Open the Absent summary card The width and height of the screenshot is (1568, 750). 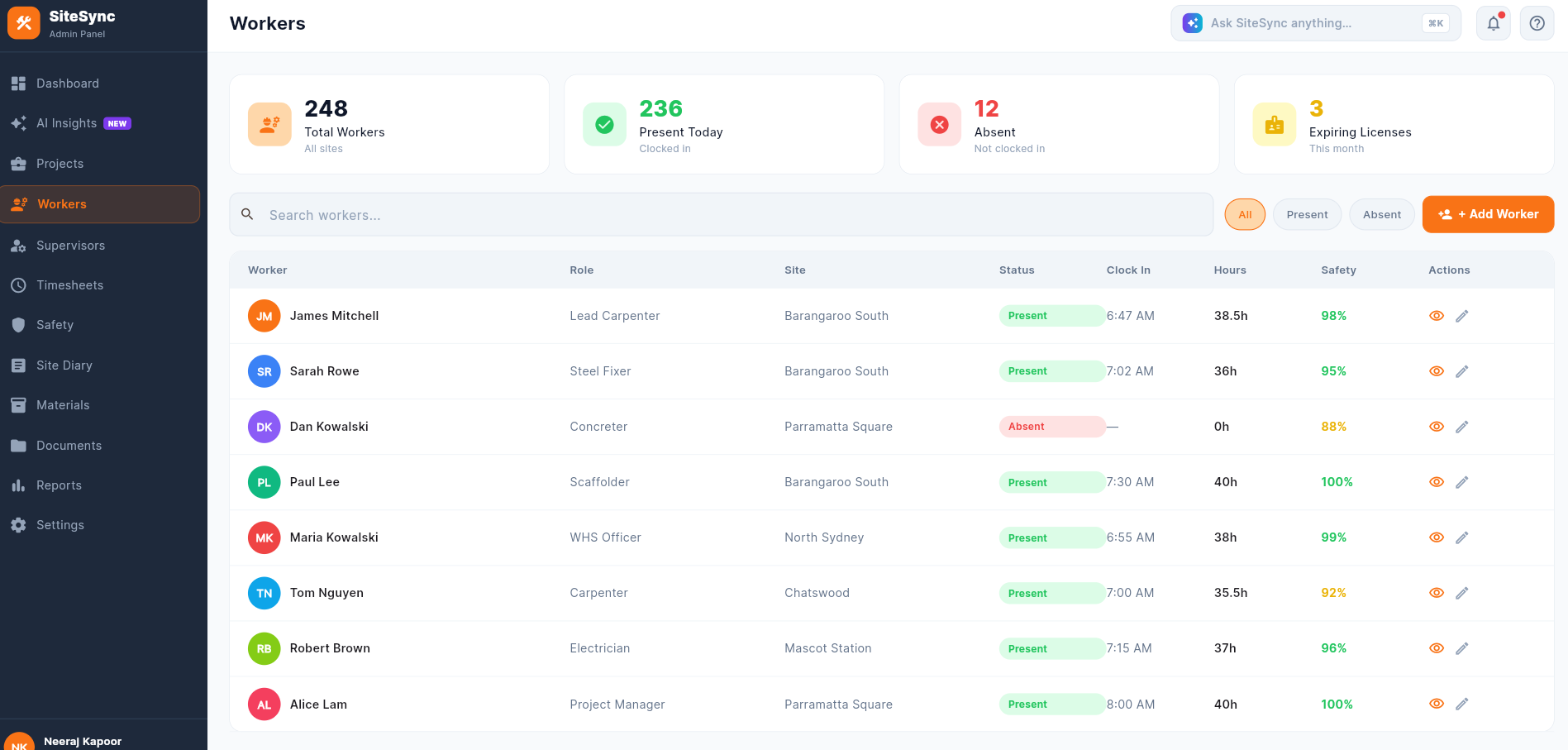1059,124
